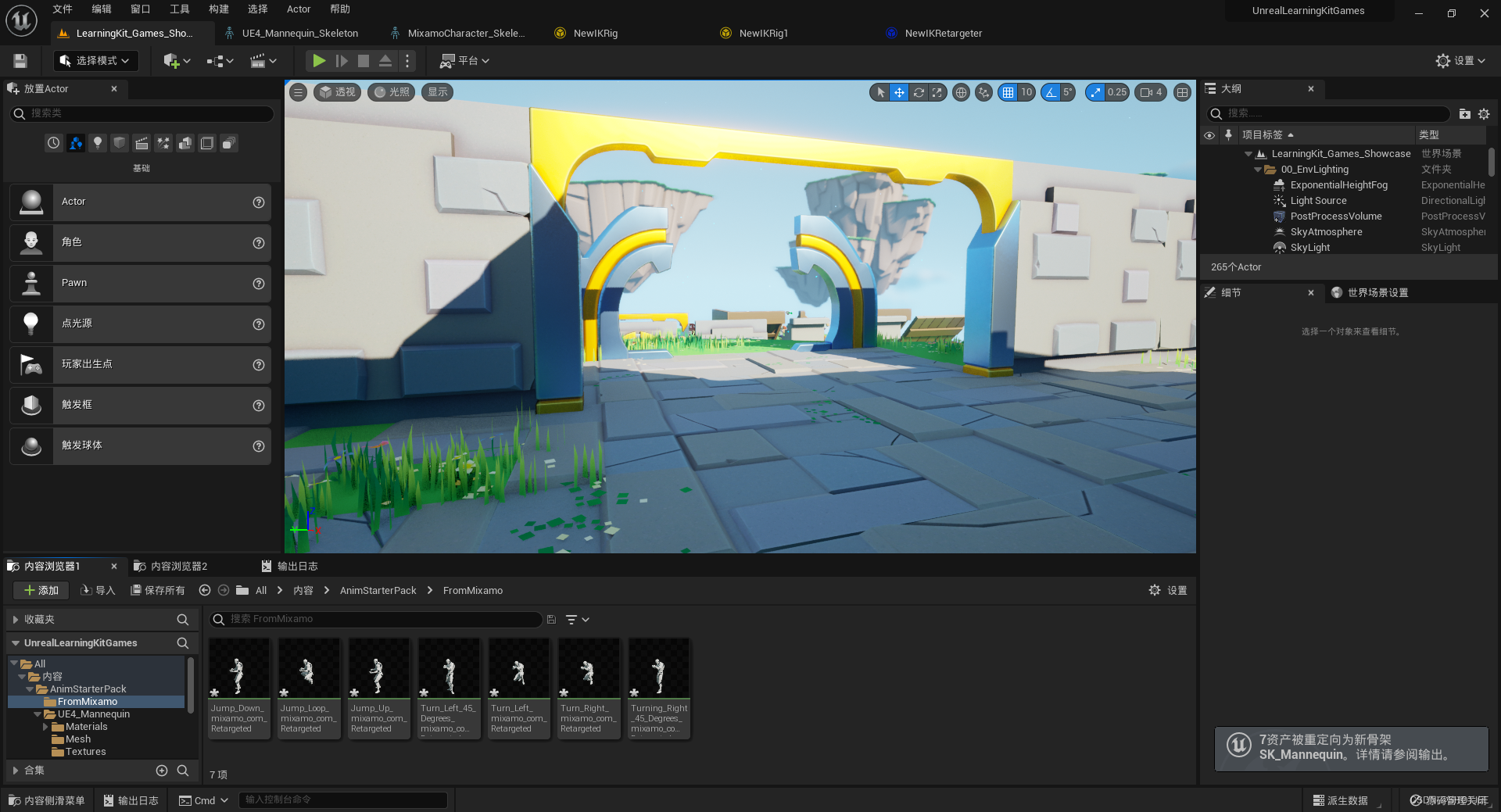This screenshot has width=1501, height=812.
Task: Click the 导入 Import button
Action: pos(98,591)
